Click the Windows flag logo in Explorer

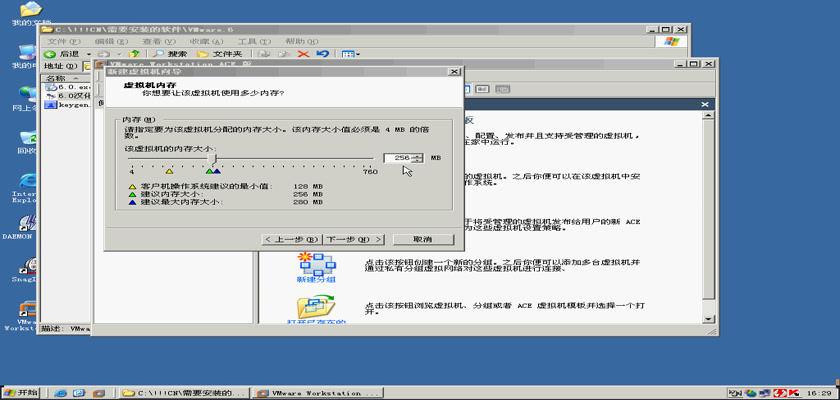[671, 42]
